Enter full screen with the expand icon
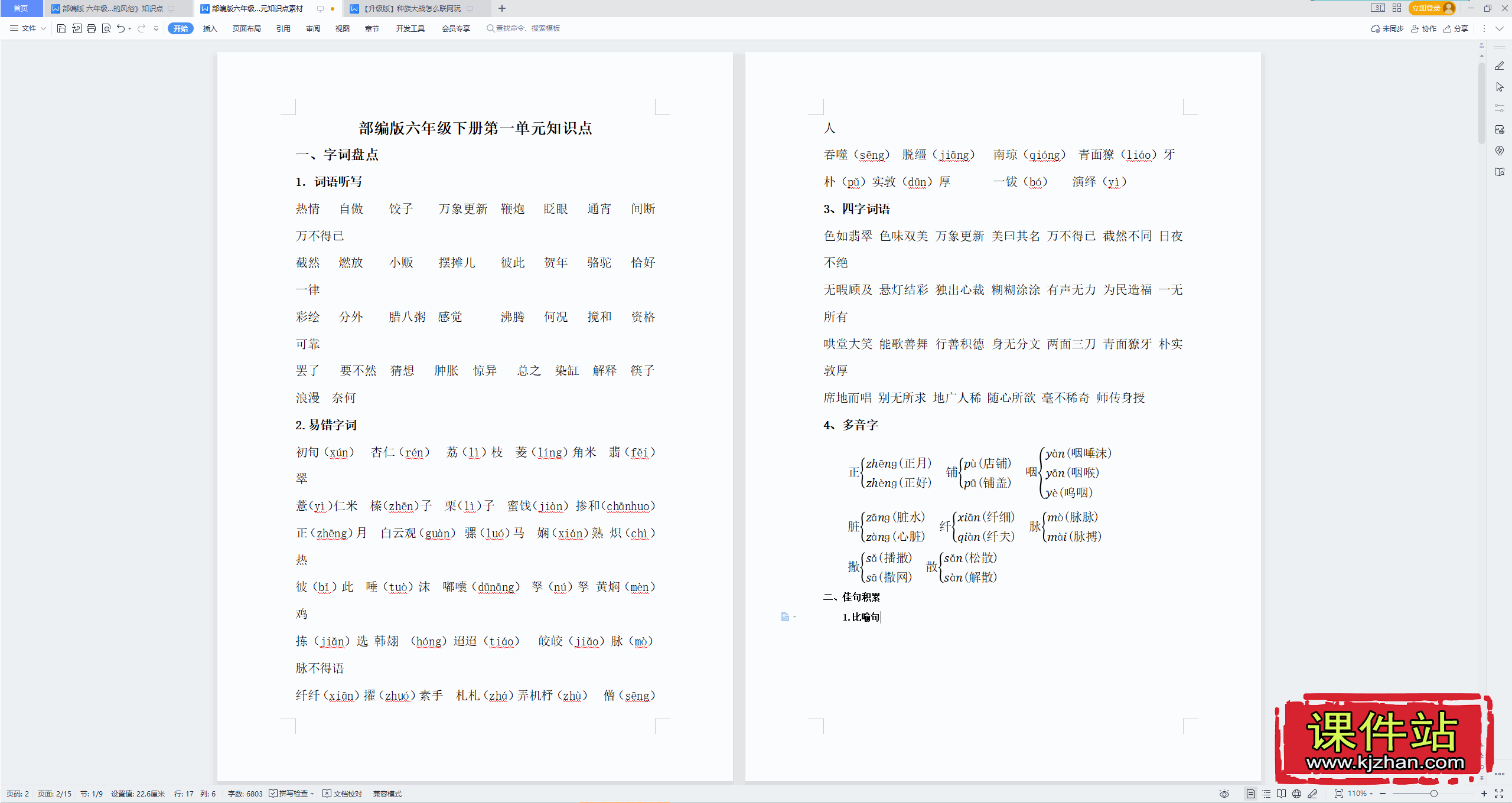The width and height of the screenshot is (1512, 803). pyautogui.click(x=1499, y=794)
